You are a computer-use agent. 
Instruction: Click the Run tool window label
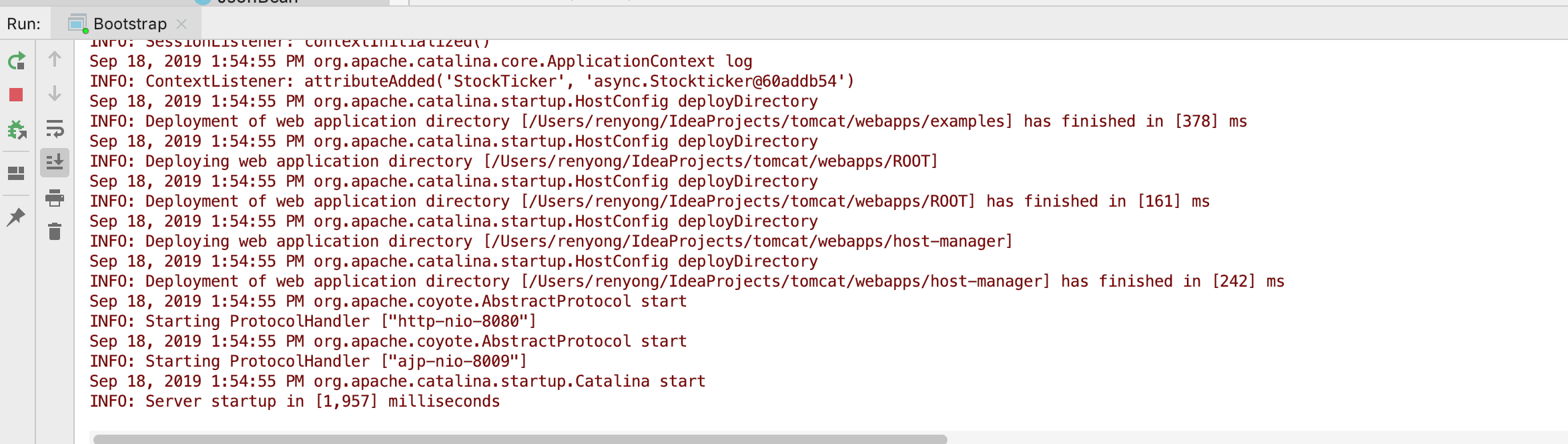(x=23, y=24)
